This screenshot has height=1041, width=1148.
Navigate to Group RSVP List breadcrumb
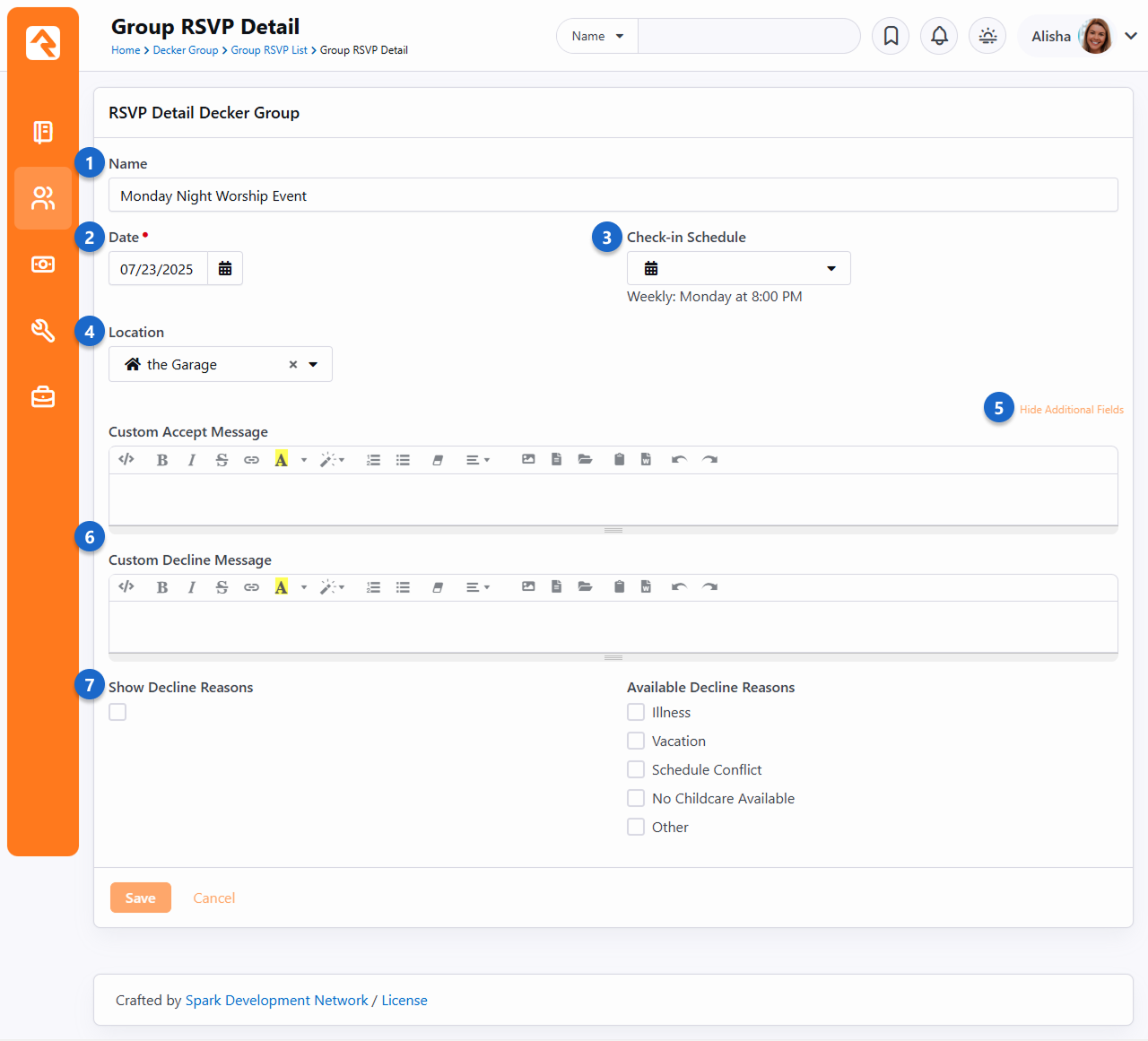pos(269,50)
